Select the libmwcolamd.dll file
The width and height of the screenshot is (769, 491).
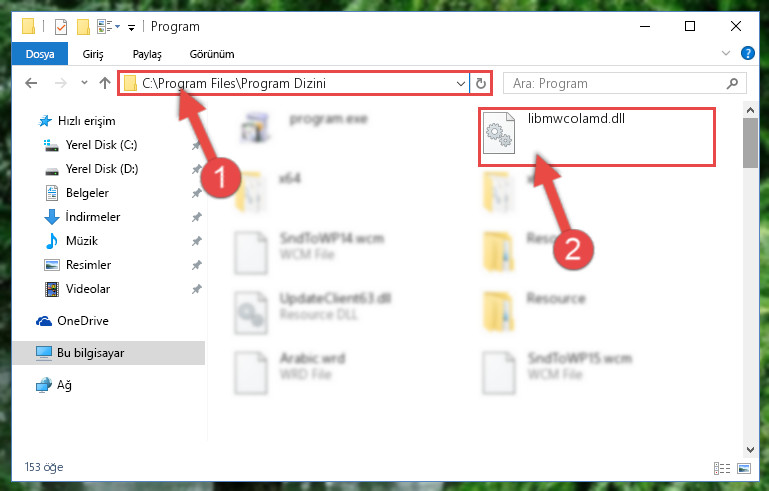click(597, 137)
